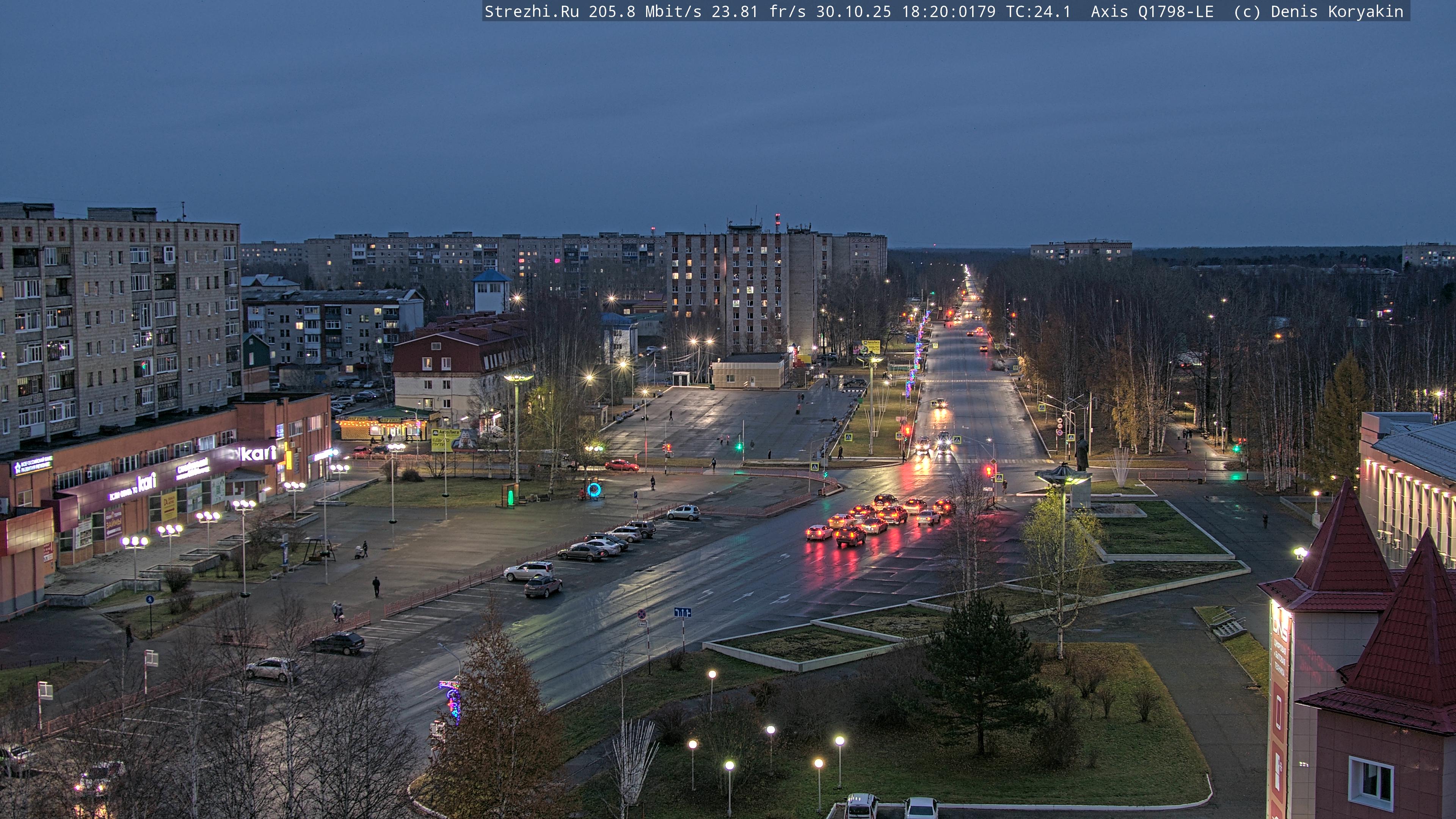
Task: Click the red traffic light beside the stopped cars
Action: pyautogui.click(x=988, y=470)
